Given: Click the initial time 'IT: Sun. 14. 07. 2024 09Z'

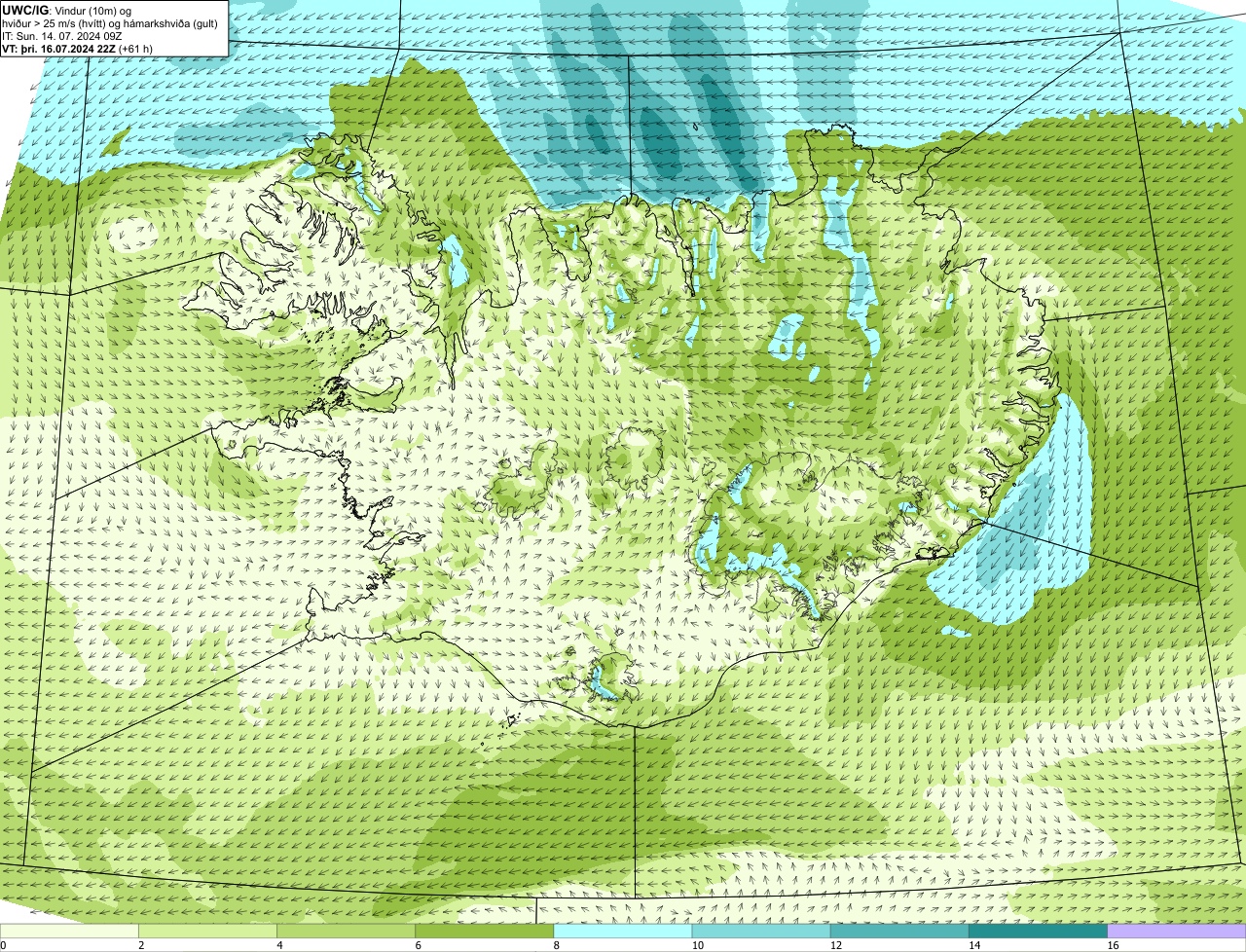Looking at the screenshot, I should [62, 35].
